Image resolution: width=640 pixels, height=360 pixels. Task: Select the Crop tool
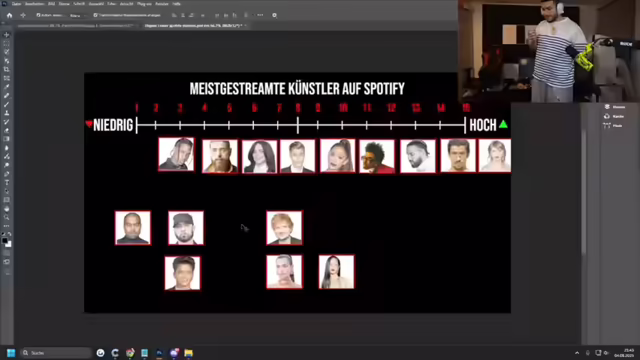(7, 69)
